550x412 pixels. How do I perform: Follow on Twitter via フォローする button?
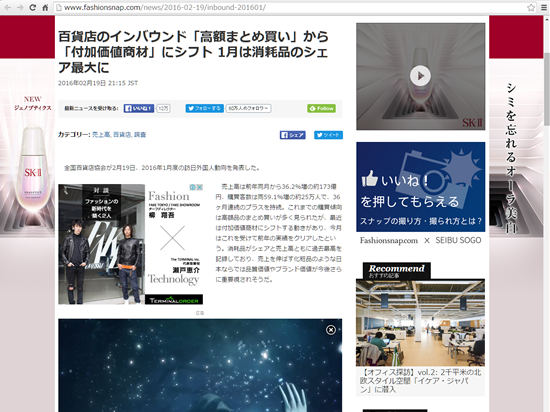pos(204,108)
